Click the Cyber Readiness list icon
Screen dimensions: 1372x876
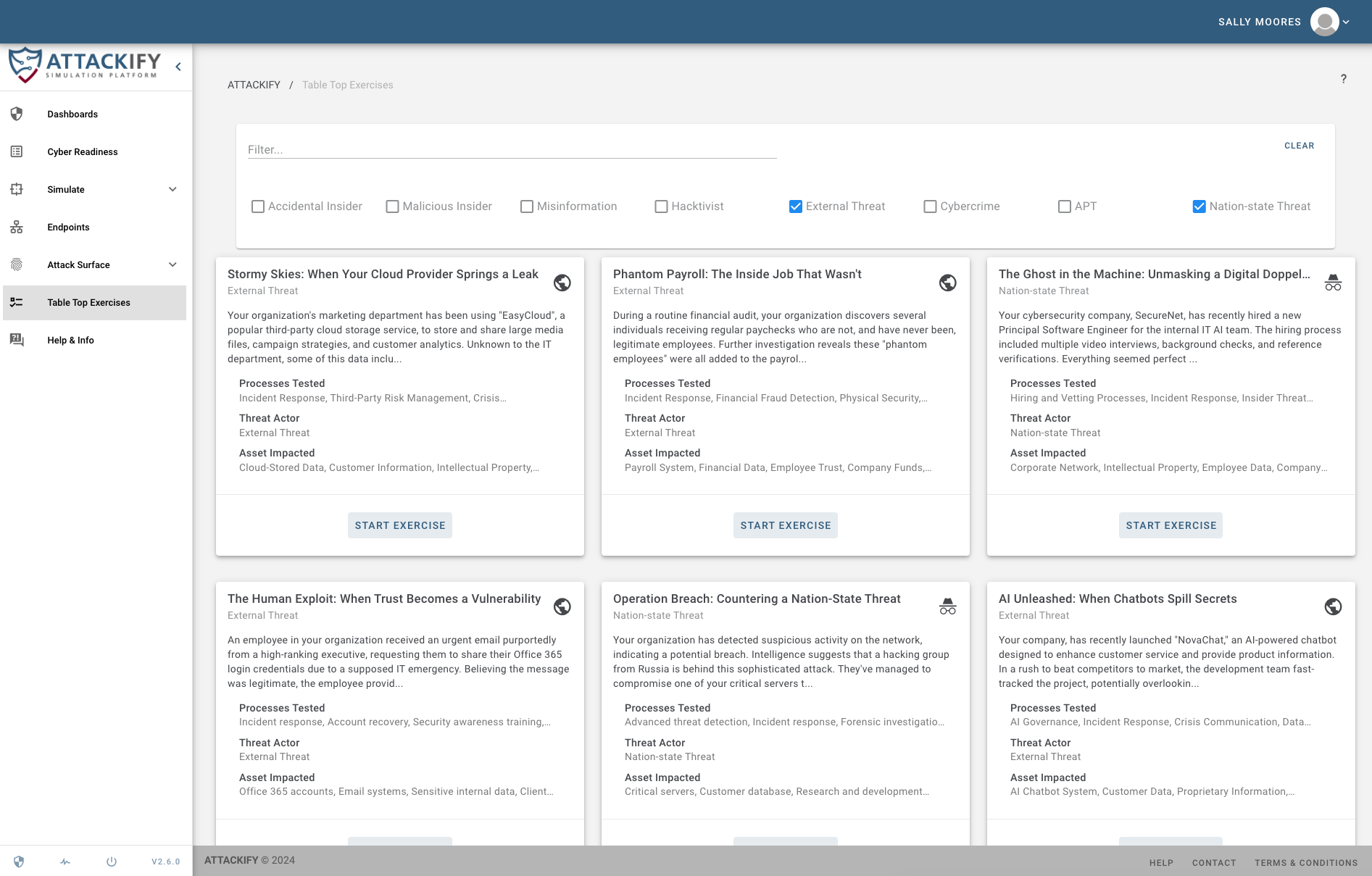(17, 151)
